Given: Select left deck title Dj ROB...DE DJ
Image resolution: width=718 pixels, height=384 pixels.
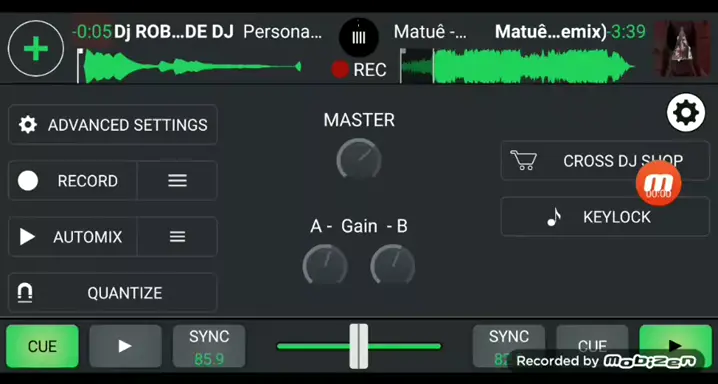Looking at the screenshot, I should [x=174, y=32].
